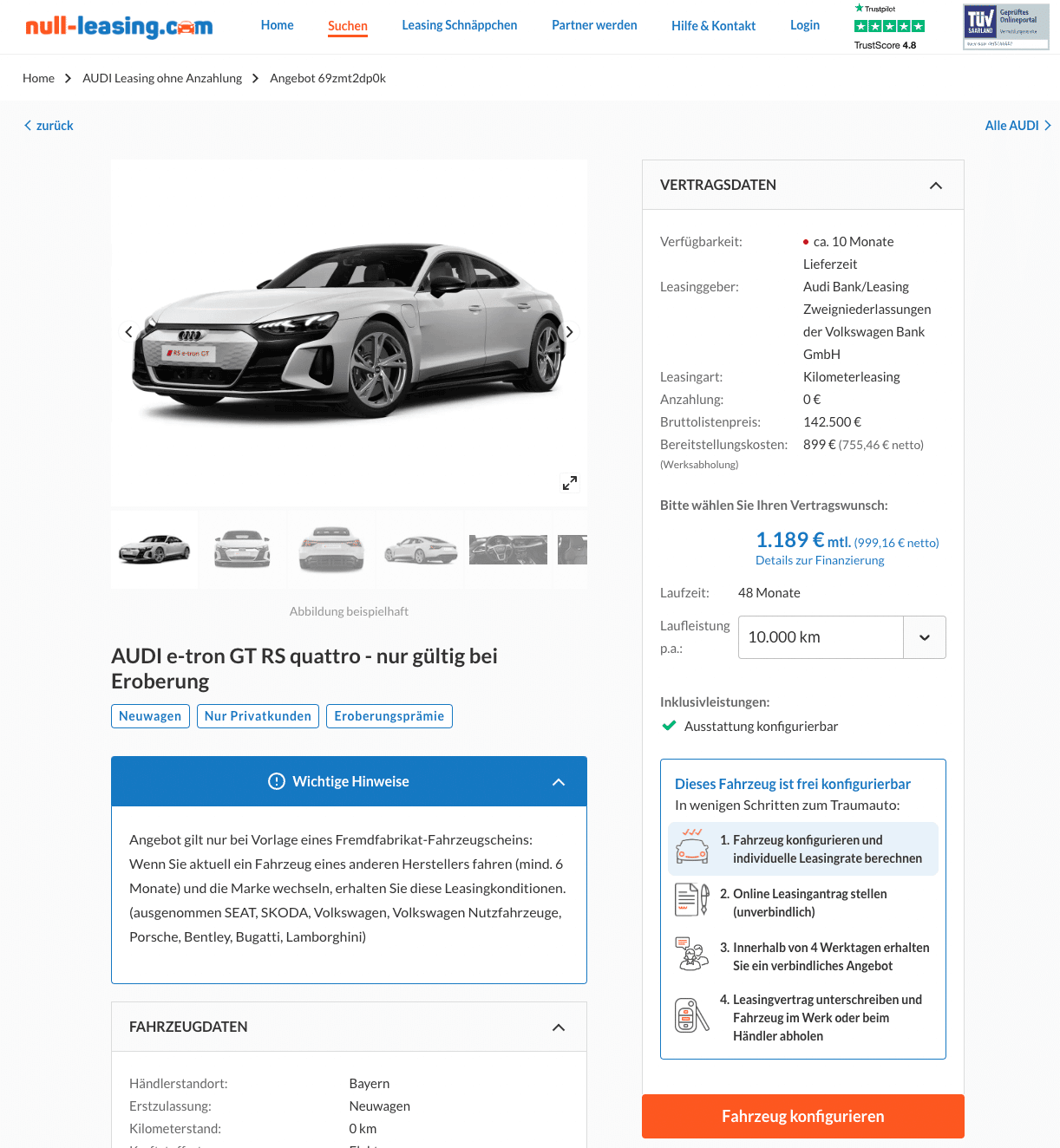Select the fifth thumbnail, interior dashboard view
The image size is (1060, 1148).
point(508,550)
